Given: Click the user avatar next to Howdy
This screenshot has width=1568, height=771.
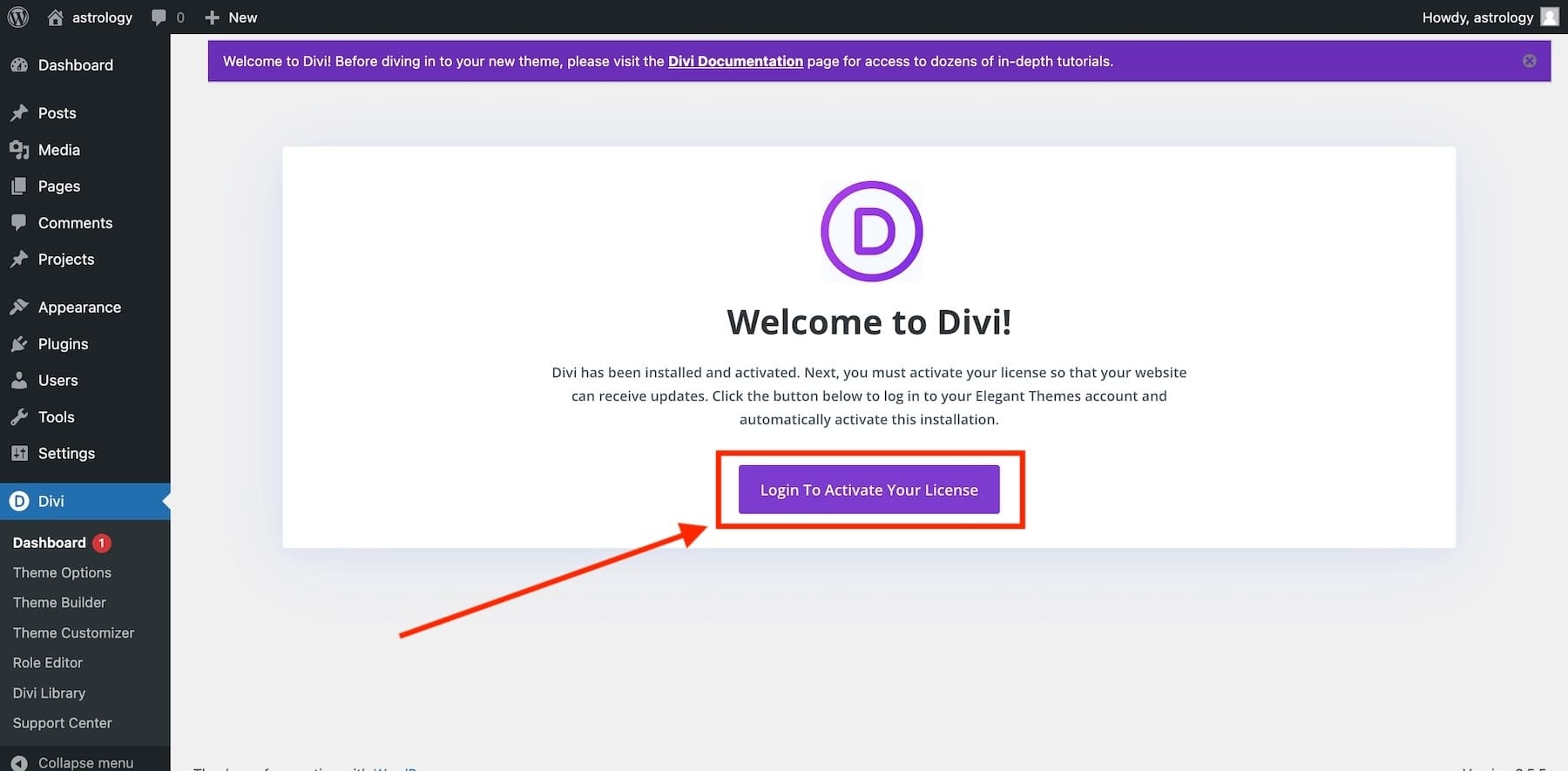Looking at the screenshot, I should pos(1550,17).
